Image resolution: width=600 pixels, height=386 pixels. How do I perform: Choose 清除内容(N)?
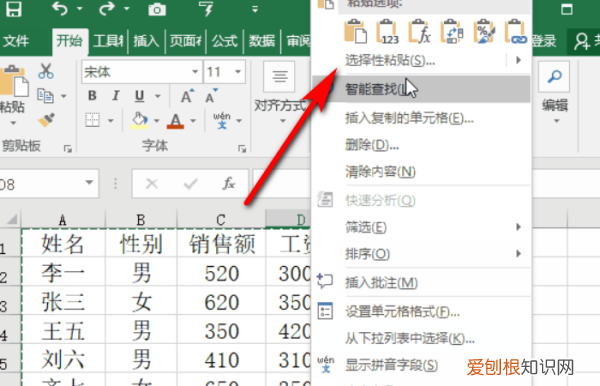pyautogui.click(x=421, y=171)
